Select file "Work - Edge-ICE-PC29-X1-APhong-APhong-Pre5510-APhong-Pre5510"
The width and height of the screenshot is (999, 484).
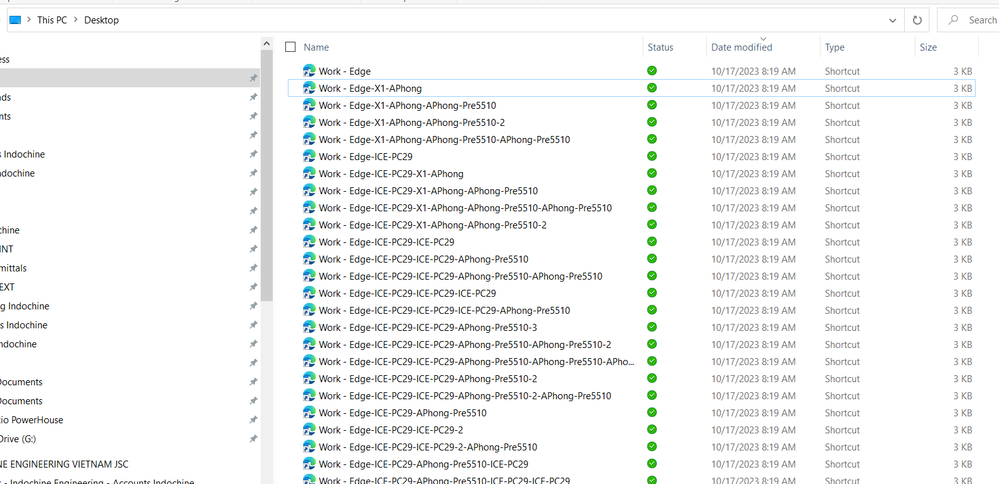pos(465,208)
